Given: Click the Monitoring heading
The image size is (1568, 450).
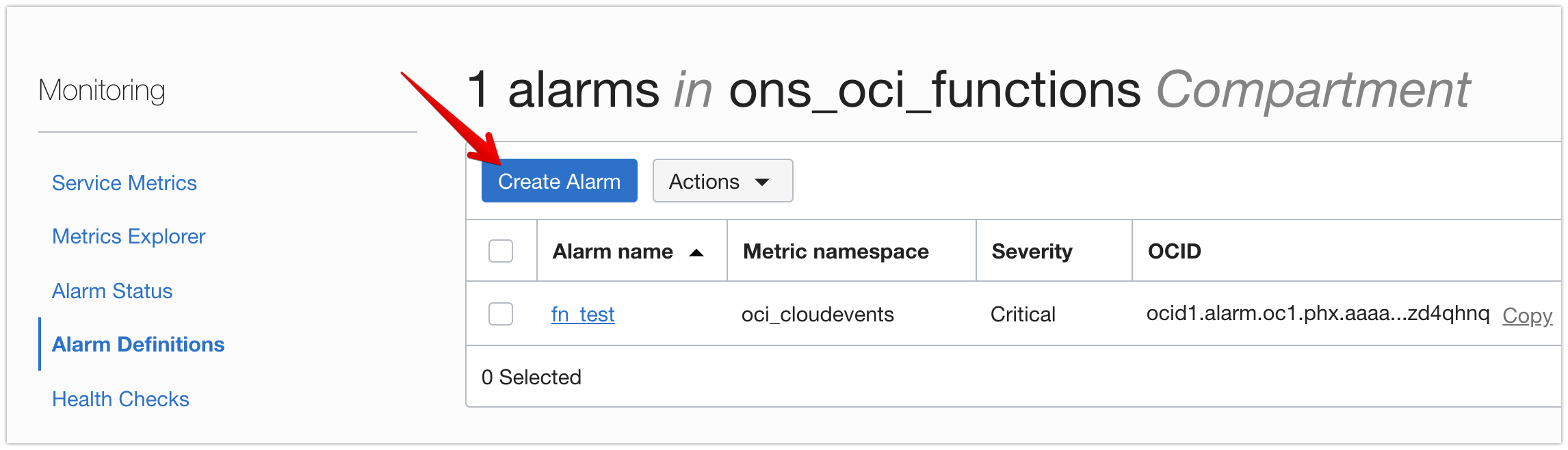Looking at the screenshot, I should pos(103,90).
